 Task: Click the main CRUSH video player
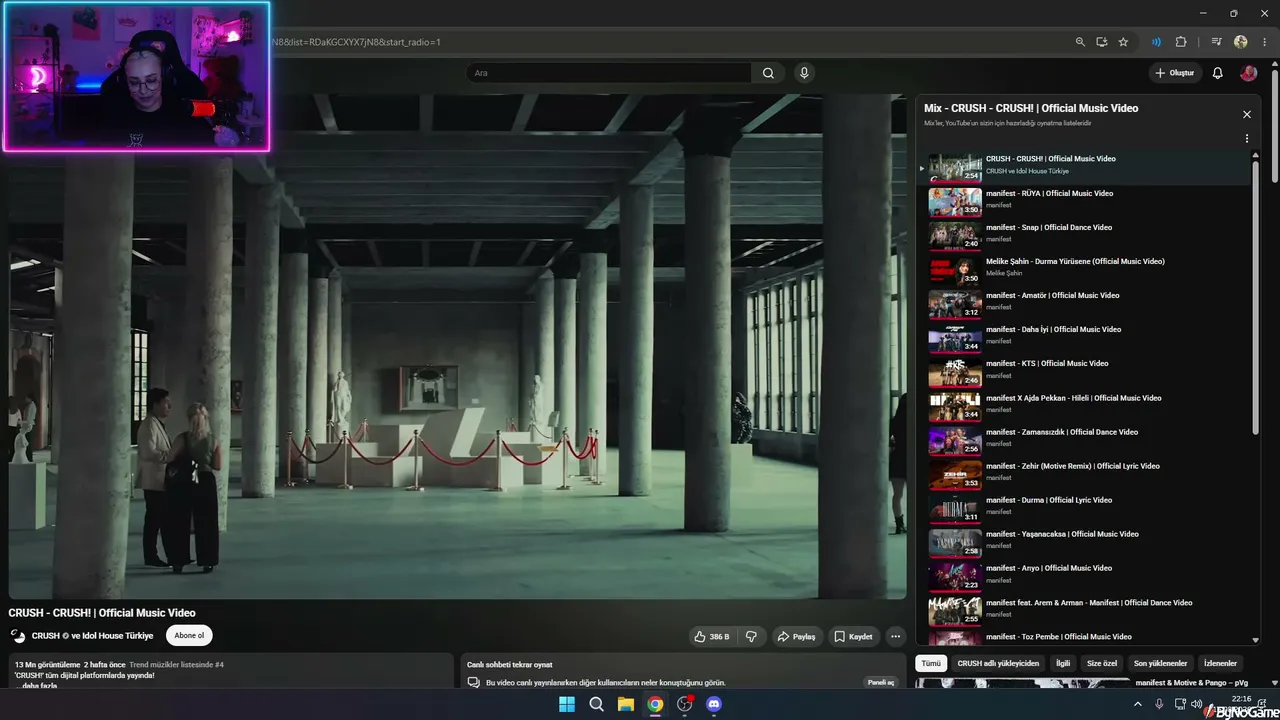coord(457,346)
